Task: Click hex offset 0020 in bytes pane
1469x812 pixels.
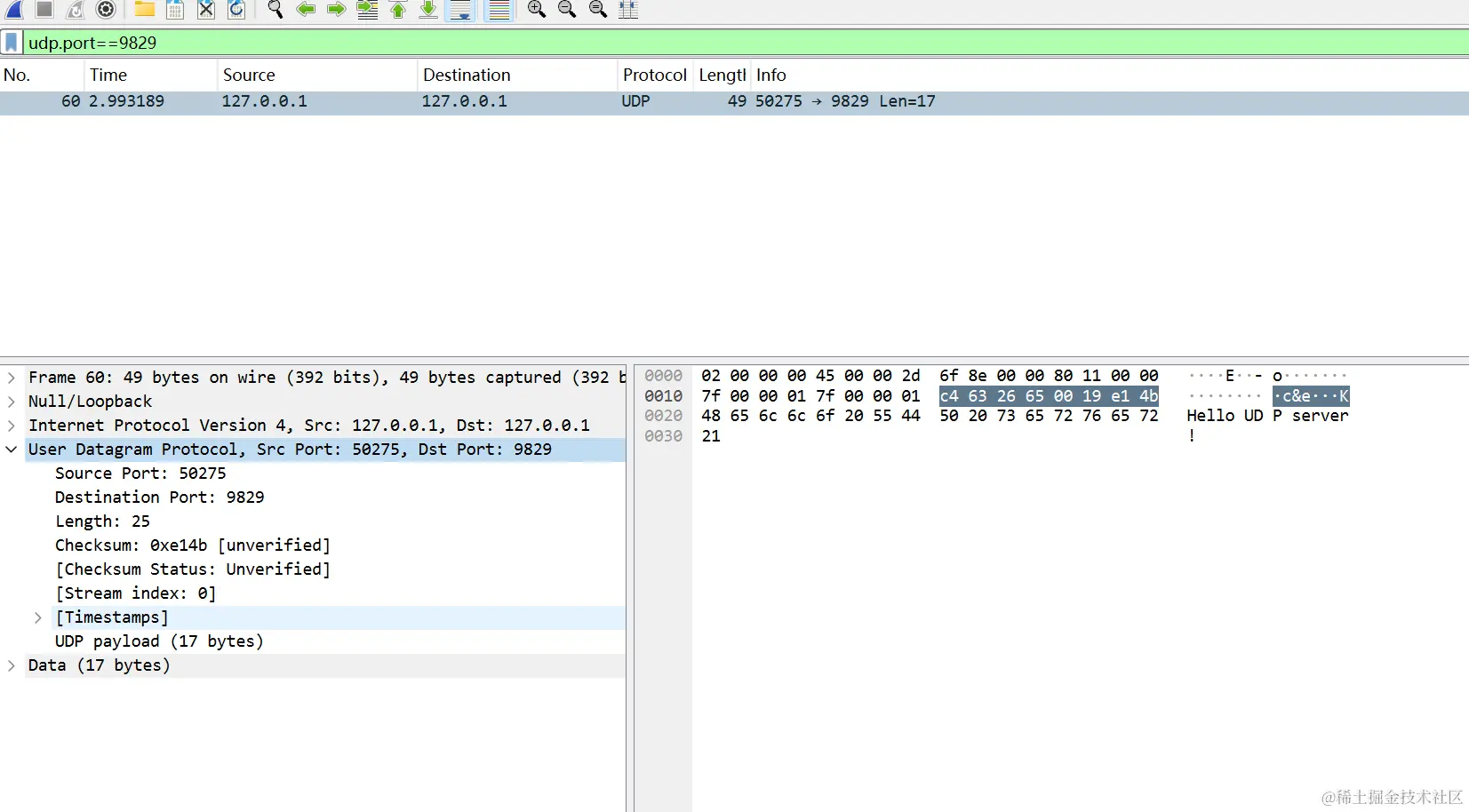Action: (664, 416)
